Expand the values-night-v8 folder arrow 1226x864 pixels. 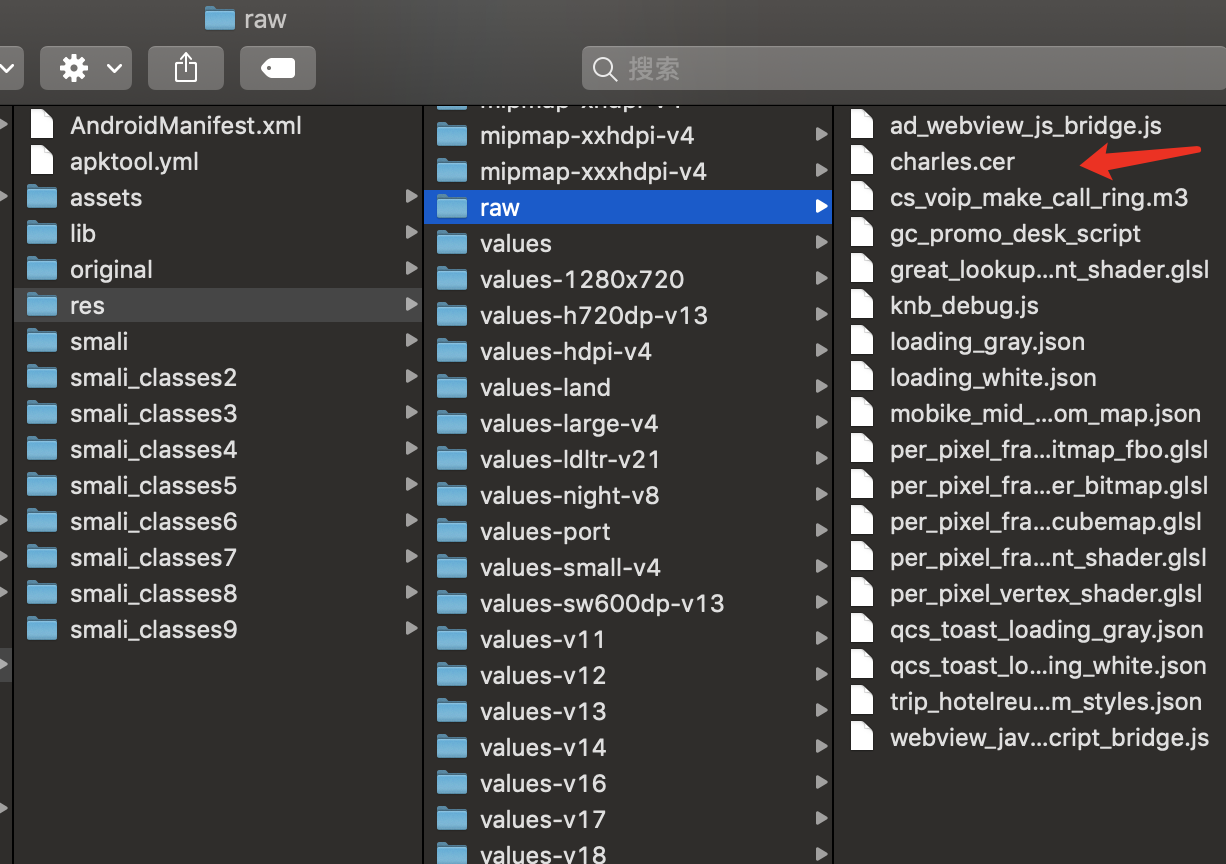821,495
